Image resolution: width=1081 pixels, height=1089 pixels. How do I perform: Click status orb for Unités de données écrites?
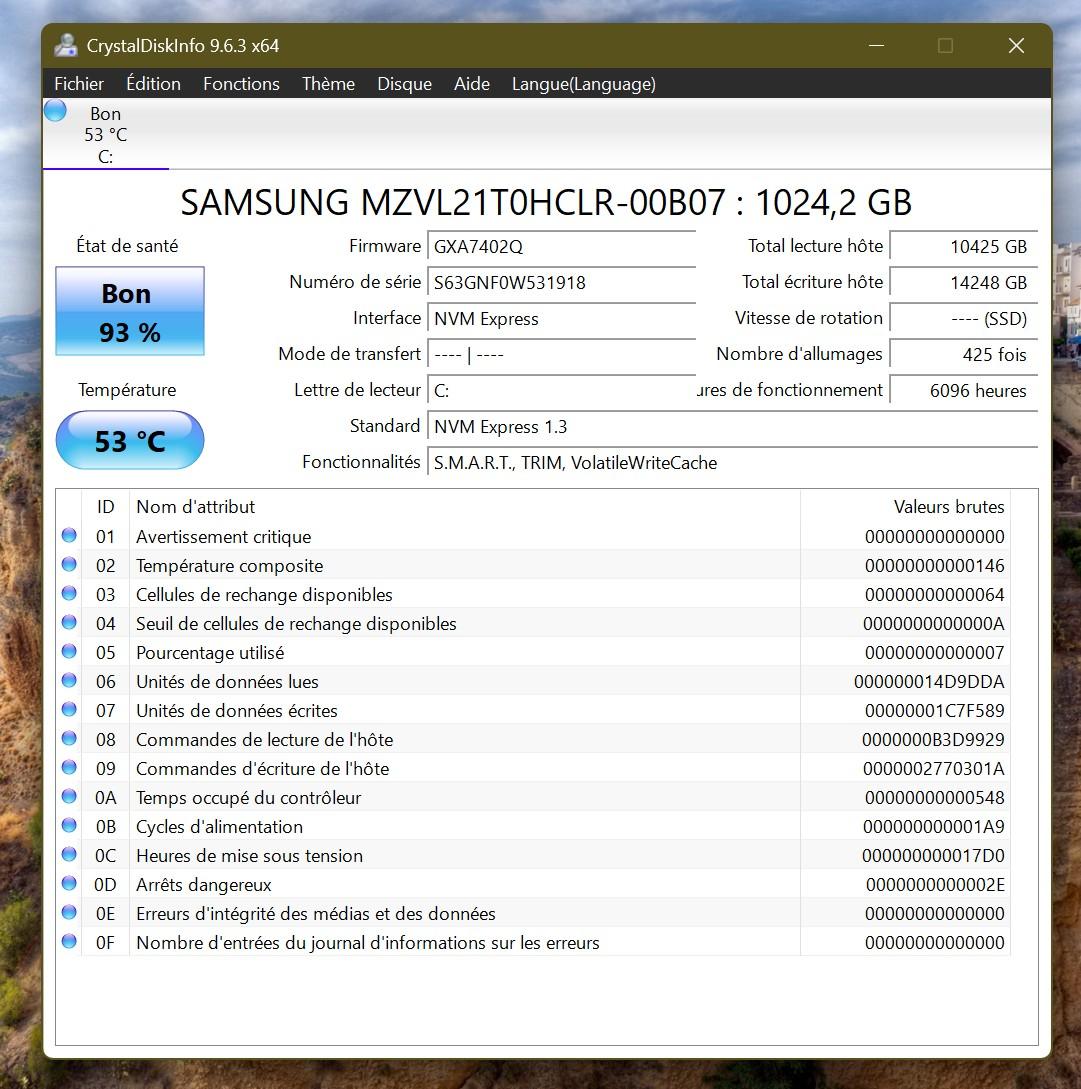tap(69, 710)
